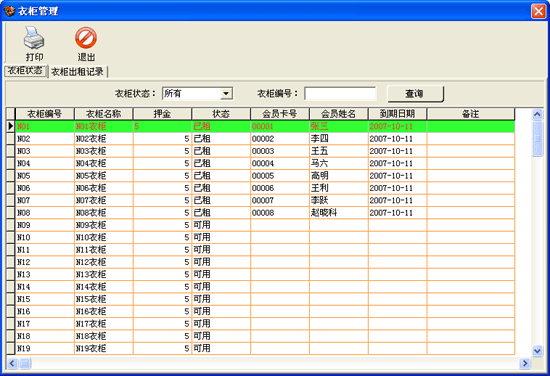This screenshot has width=550, height=376.
Task: Click the printer icon to print
Action: (x=34, y=38)
